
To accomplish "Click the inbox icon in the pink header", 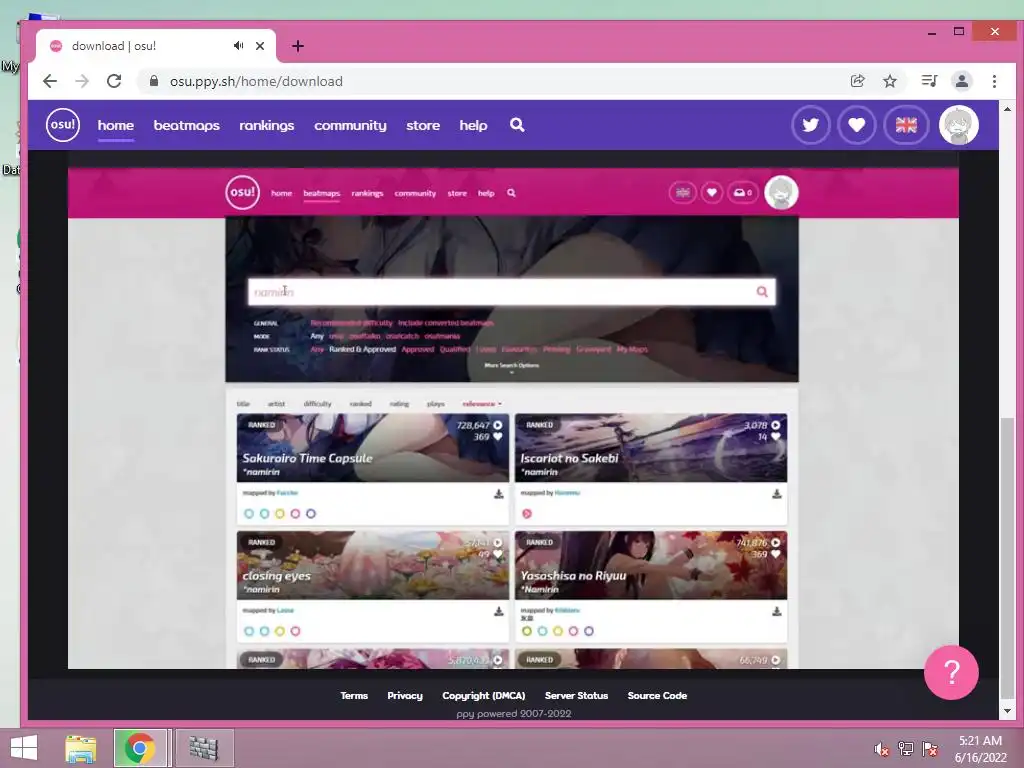I will coord(743,193).
